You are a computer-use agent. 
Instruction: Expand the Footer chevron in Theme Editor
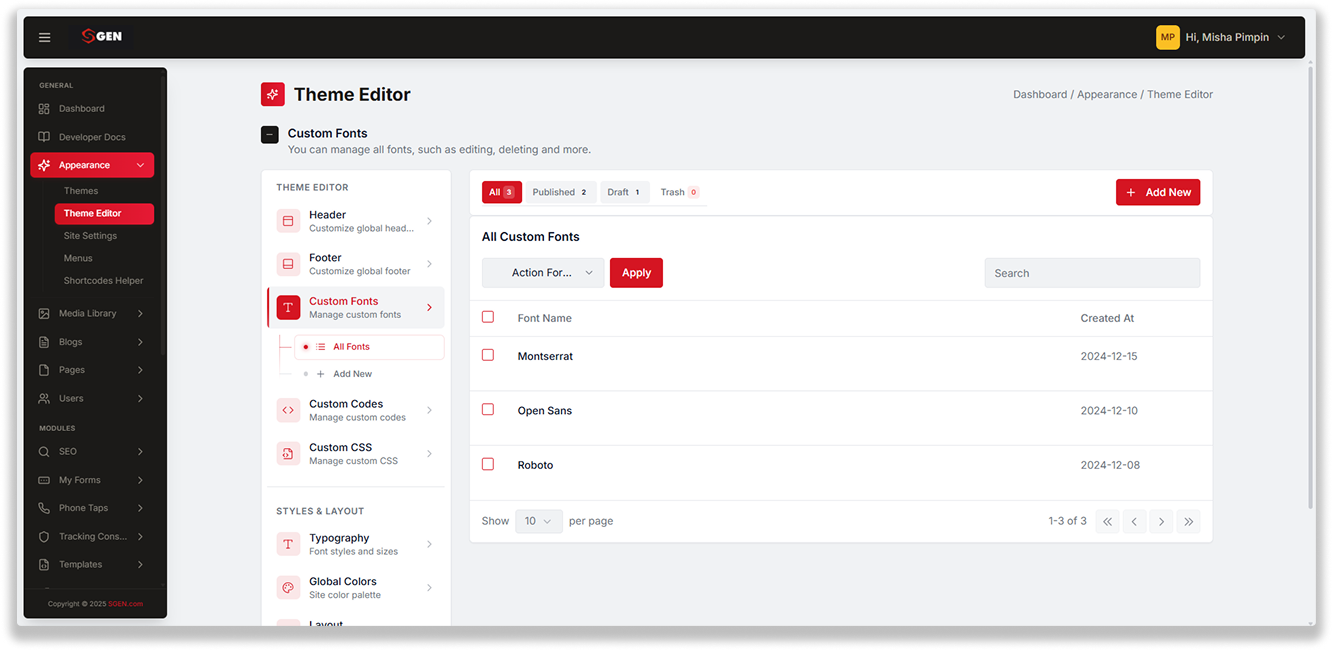coord(429,264)
